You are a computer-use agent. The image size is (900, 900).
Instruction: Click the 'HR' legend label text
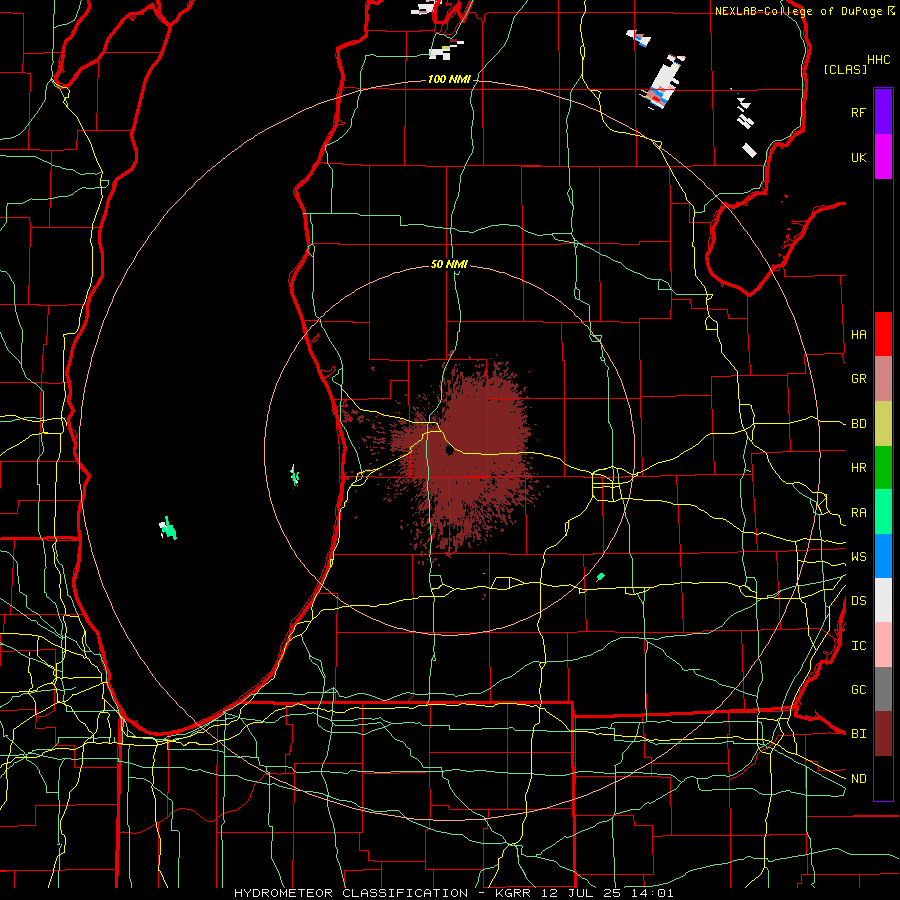pos(858,468)
